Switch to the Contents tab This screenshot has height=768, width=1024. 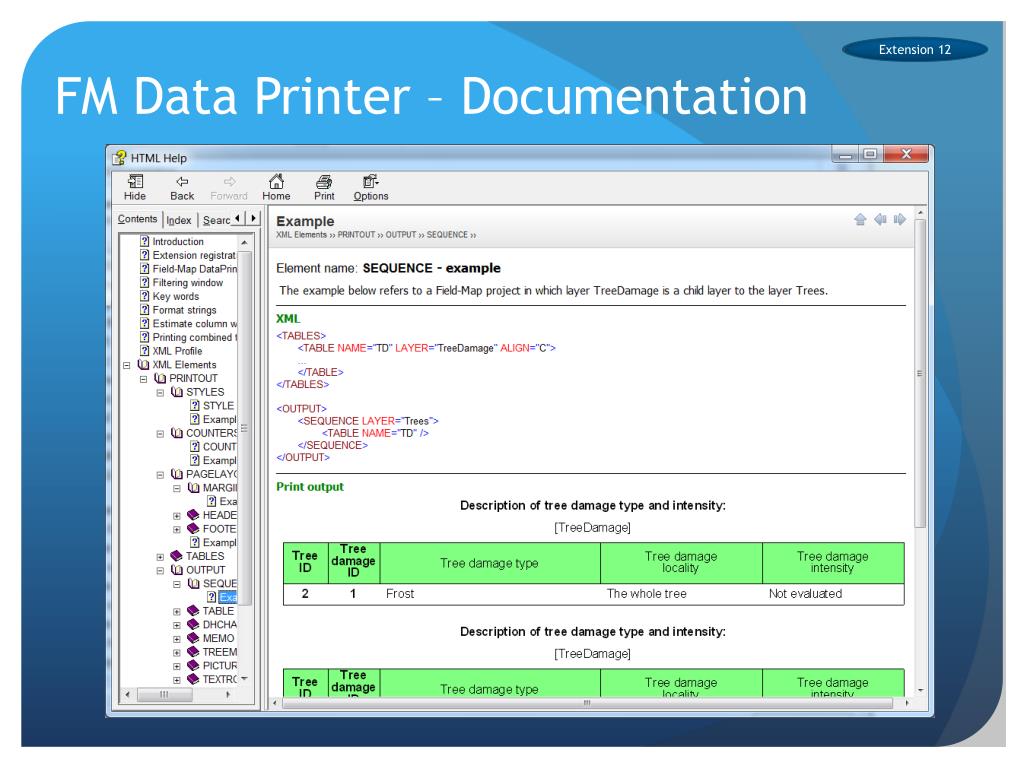pyautogui.click(x=137, y=219)
